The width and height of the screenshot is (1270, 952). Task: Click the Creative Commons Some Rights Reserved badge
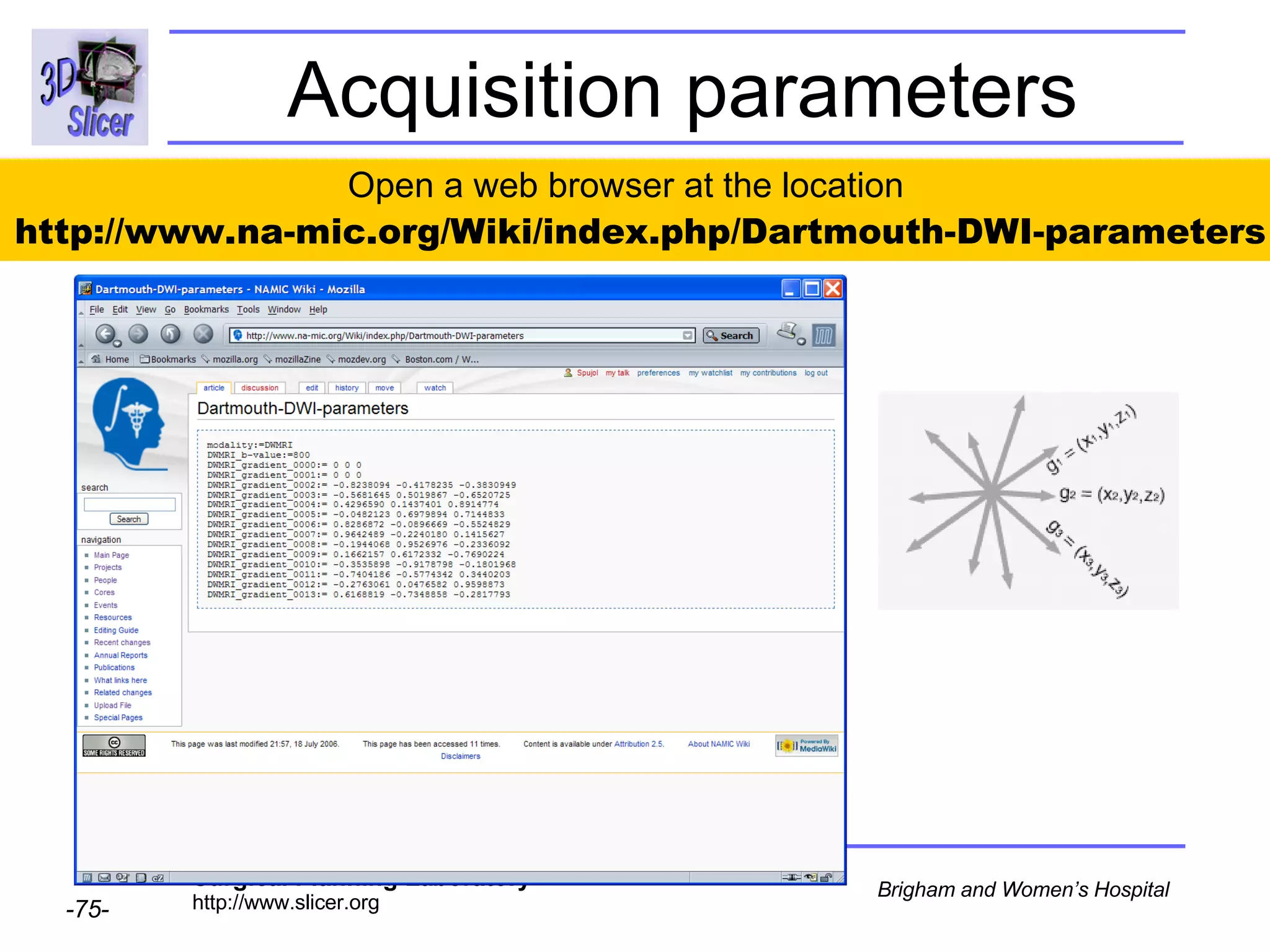[x=114, y=746]
